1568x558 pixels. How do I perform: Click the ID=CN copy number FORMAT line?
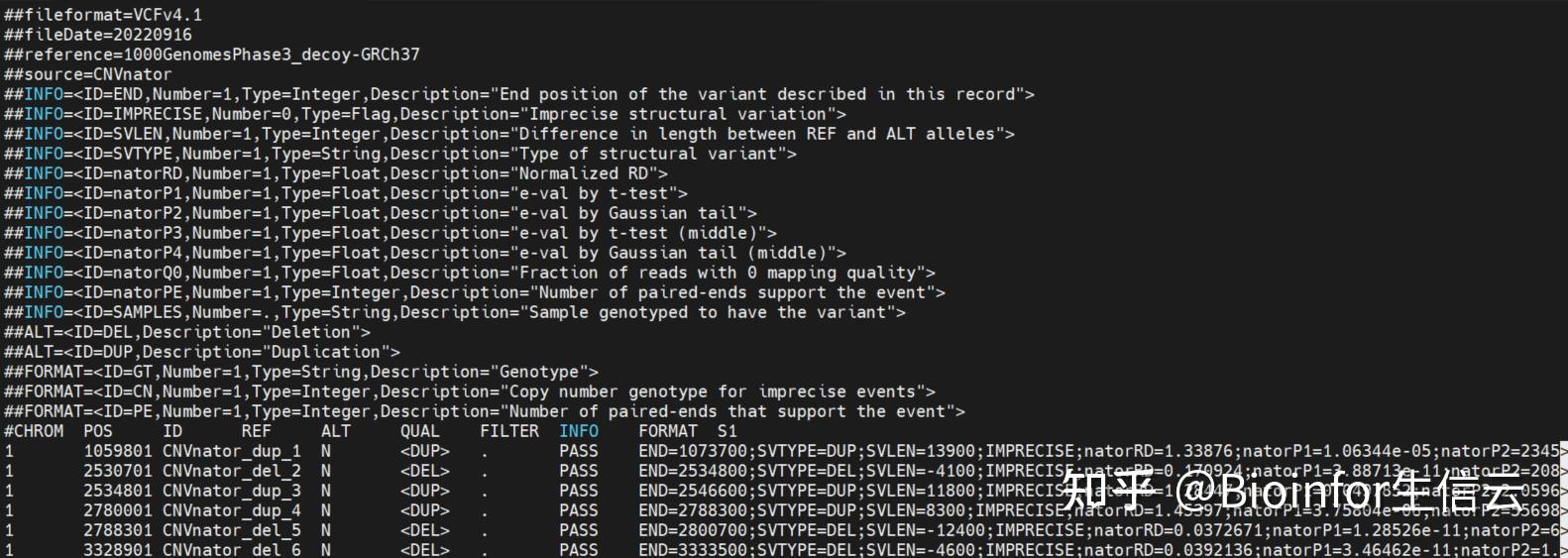tap(469, 391)
